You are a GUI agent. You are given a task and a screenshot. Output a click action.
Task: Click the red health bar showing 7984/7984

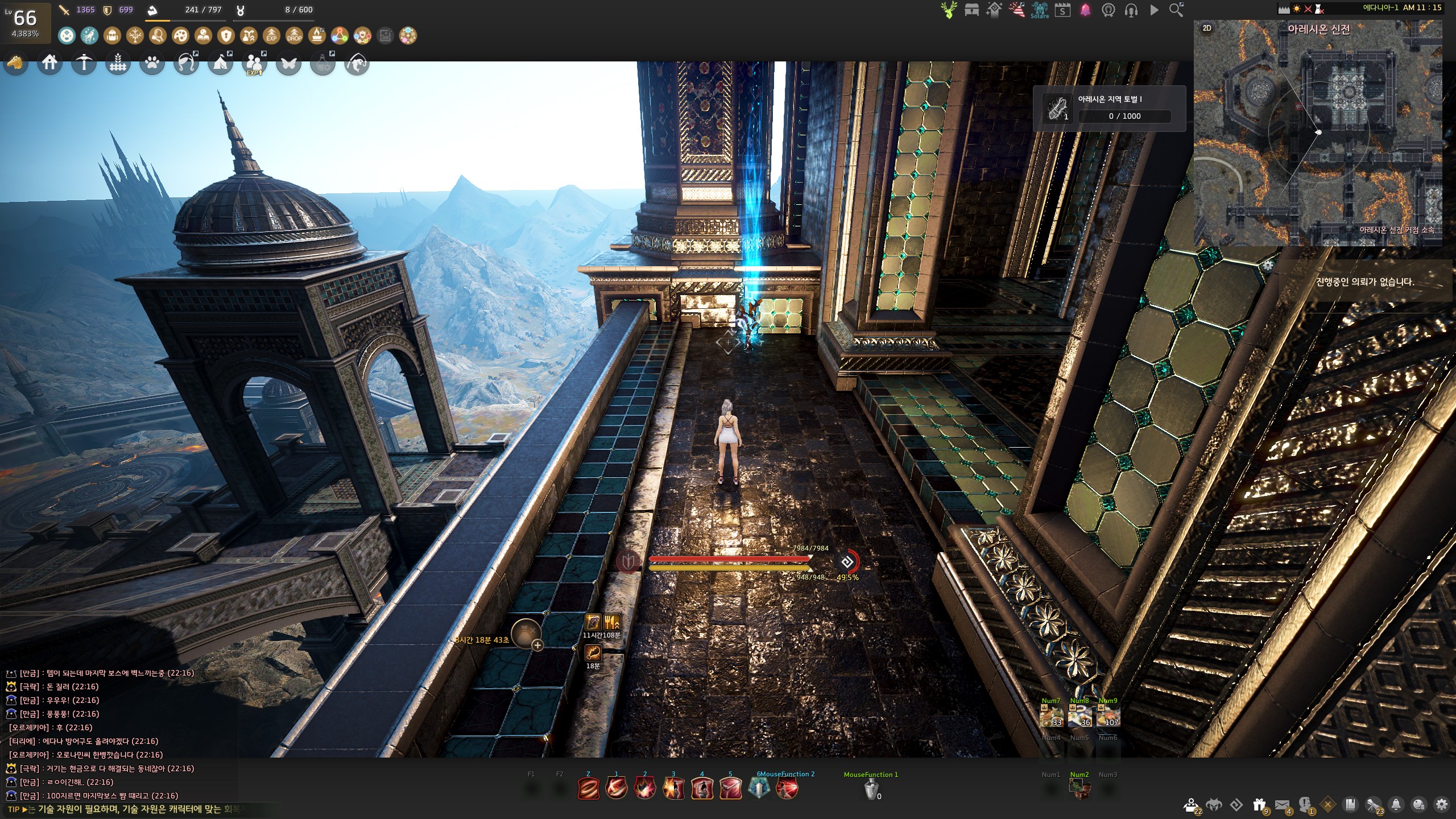tap(730, 559)
